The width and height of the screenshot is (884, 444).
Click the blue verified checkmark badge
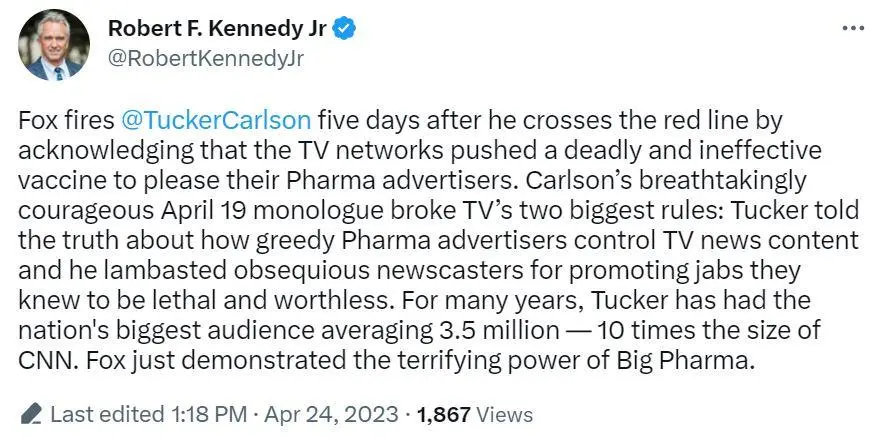point(345,30)
